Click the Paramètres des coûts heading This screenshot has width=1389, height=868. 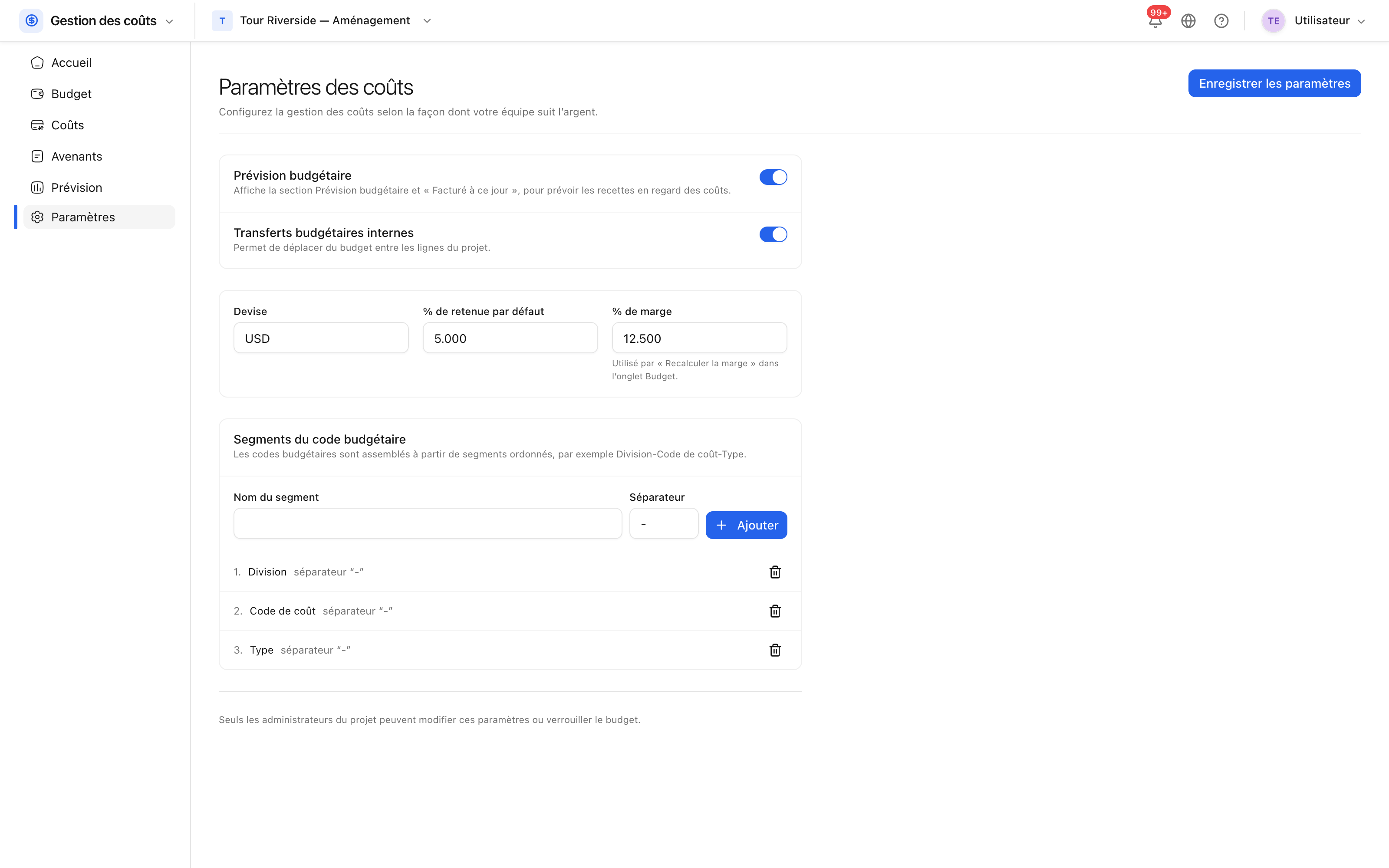[x=316, y=87]
